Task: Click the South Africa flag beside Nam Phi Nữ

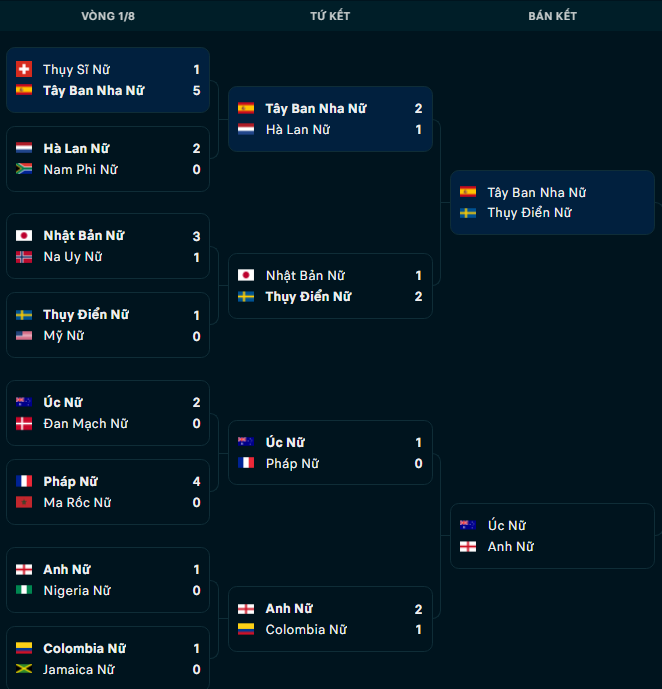Action: click(x=24, y=169)
